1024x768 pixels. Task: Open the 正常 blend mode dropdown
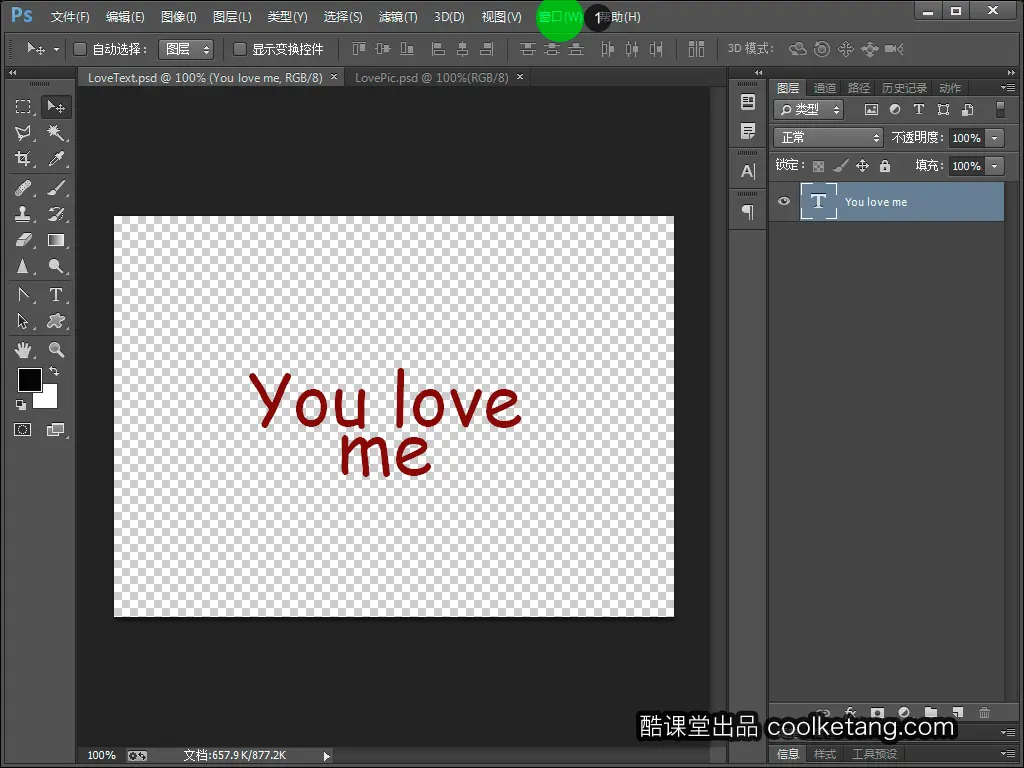coord(828,138)
